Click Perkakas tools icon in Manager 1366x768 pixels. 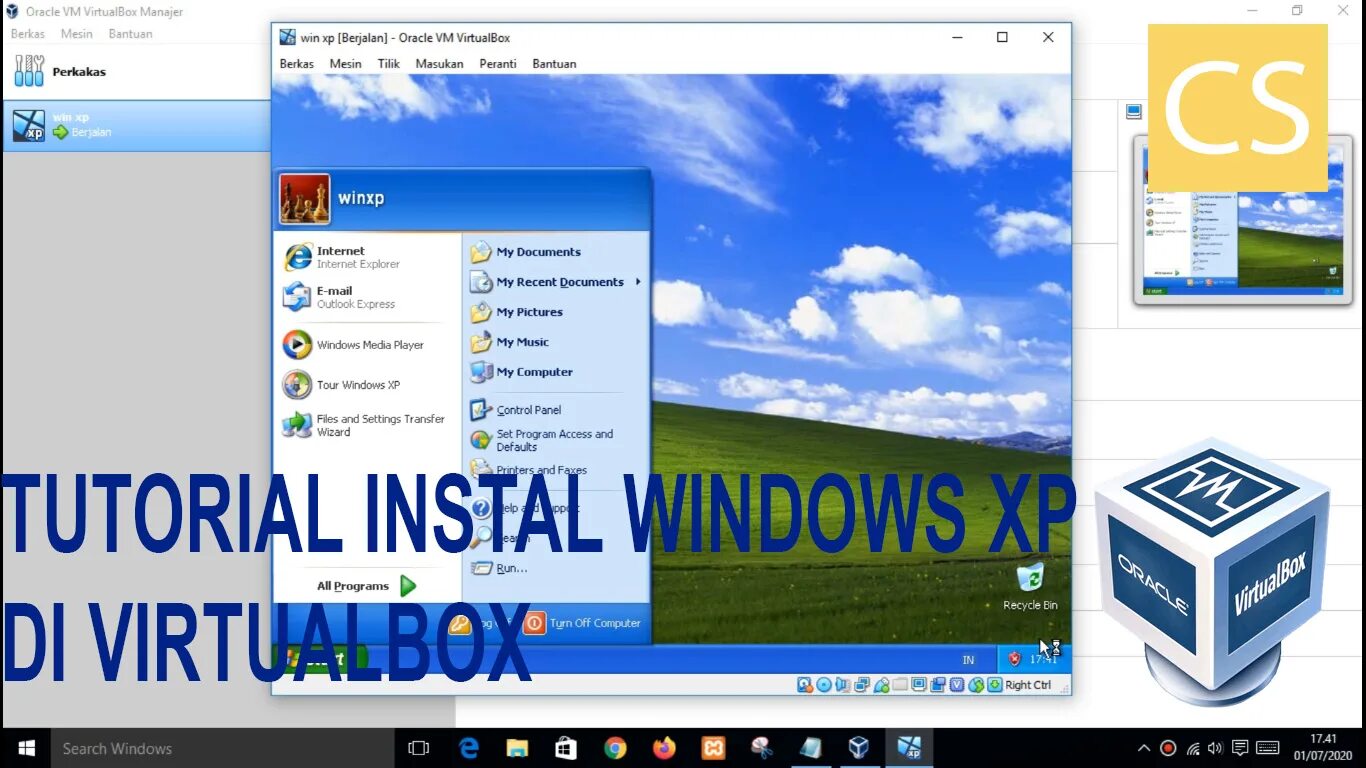(x=29, y=71)
